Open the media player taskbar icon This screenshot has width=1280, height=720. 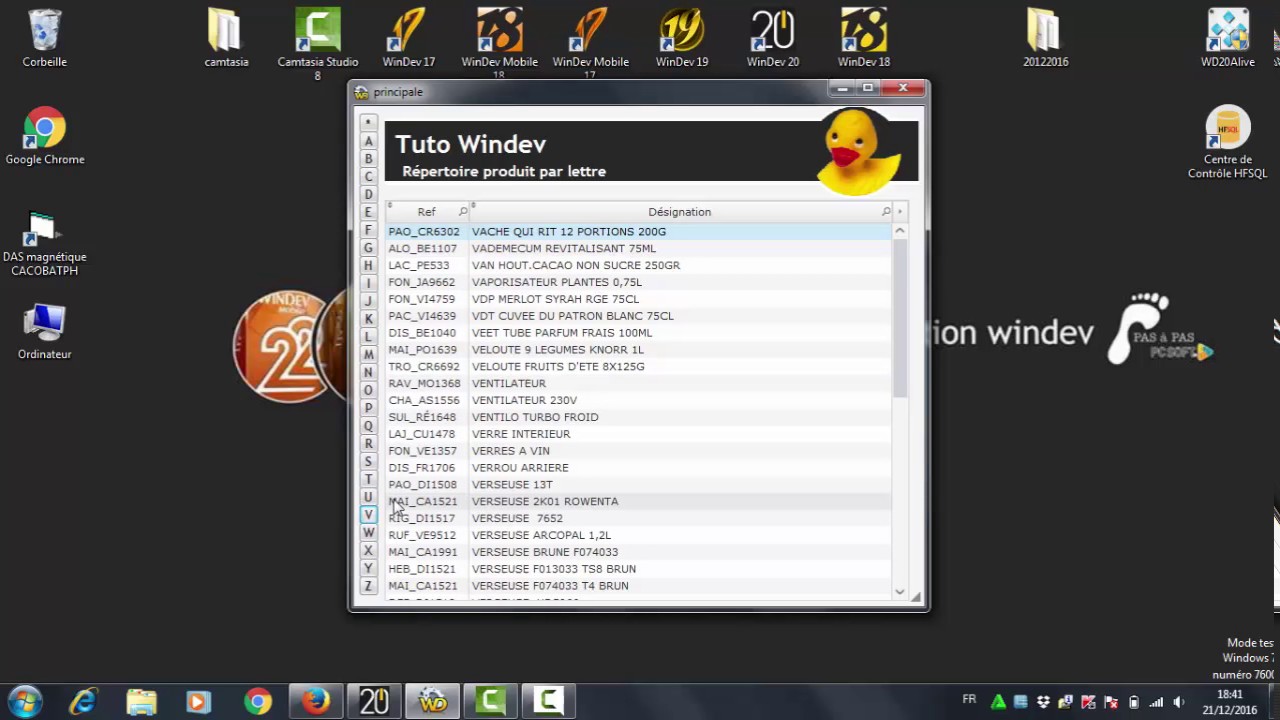coord(198,702)
